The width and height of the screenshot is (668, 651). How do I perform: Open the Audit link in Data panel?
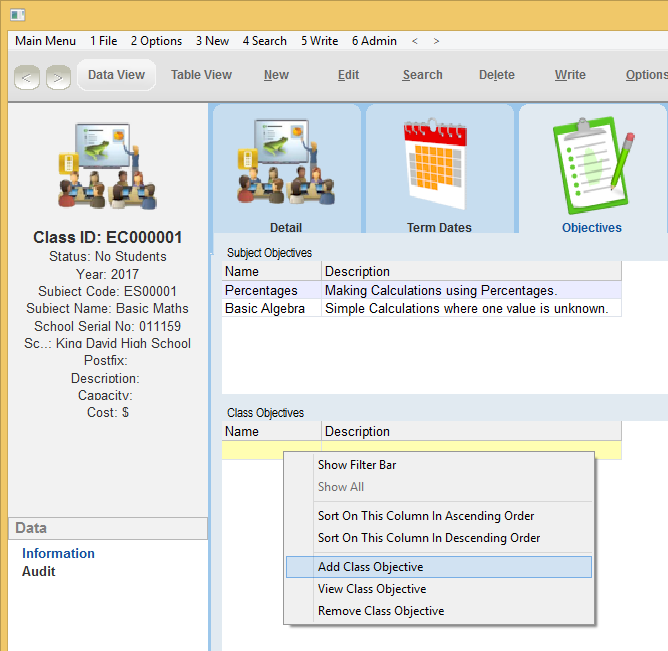pyautogui.click(x=39, y=572)
